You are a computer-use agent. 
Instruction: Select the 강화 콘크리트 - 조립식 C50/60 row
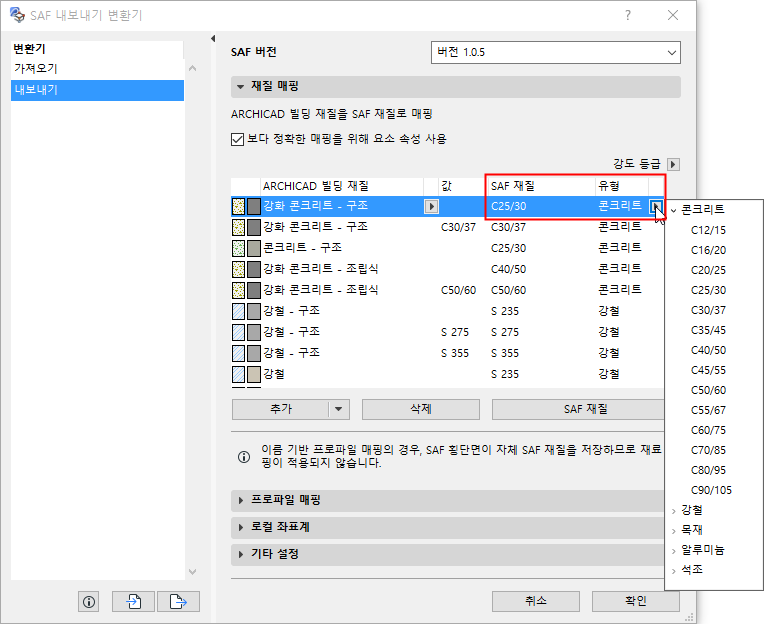tap(447, 290)
